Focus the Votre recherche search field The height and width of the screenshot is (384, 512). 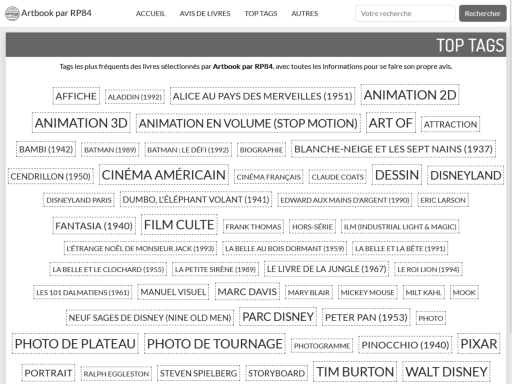pyautogui.click(x=405, y=14)
